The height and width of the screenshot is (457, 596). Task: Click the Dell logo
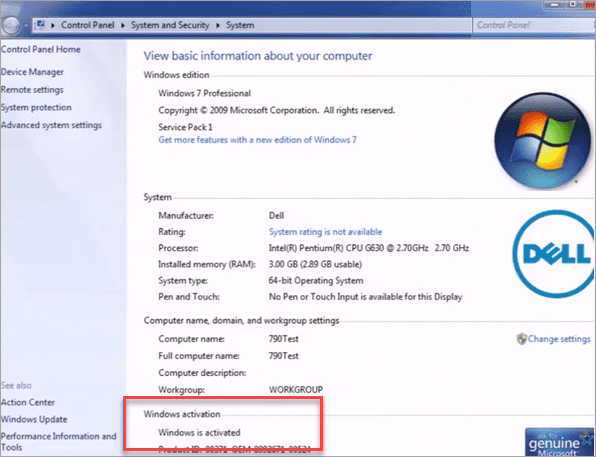tap(553, 254)
